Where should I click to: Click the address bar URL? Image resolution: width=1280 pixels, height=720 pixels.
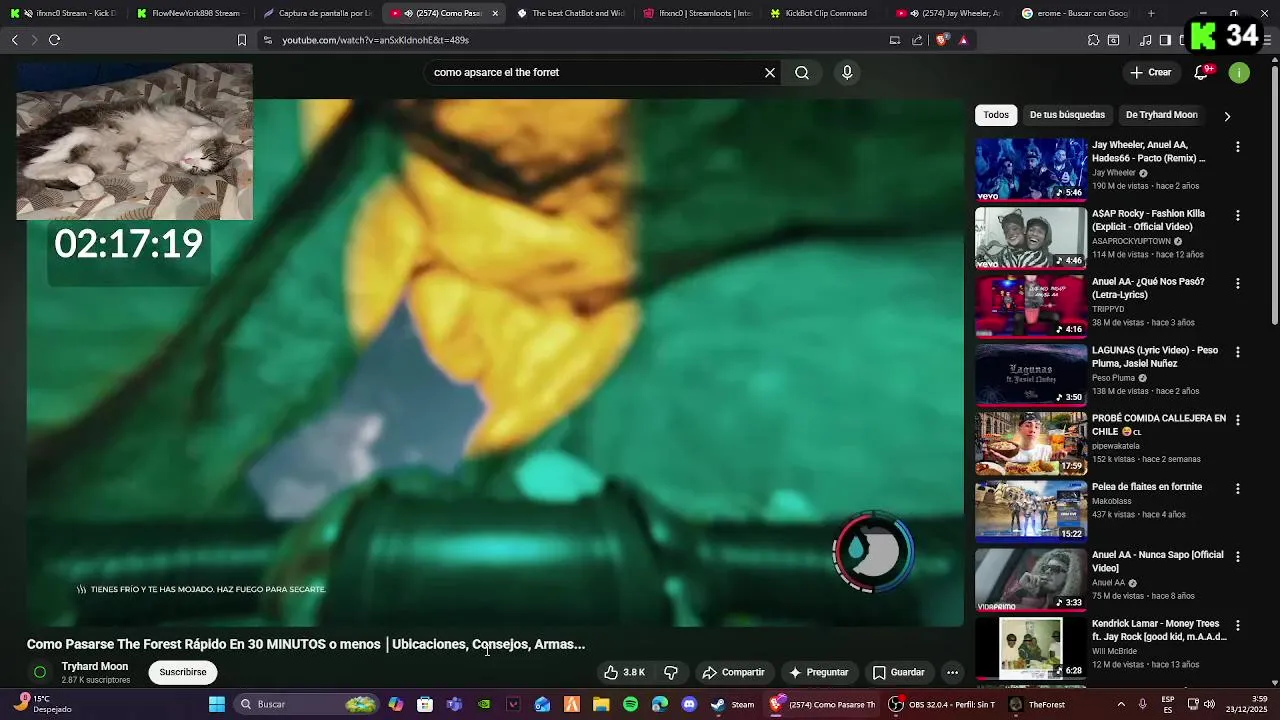tap(375, 40)
